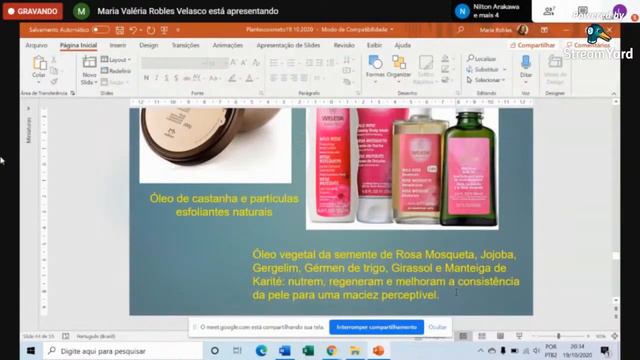Expand the Layout dropdown
The height and width of the screenshot is (360, 640).
pos(116,60)
